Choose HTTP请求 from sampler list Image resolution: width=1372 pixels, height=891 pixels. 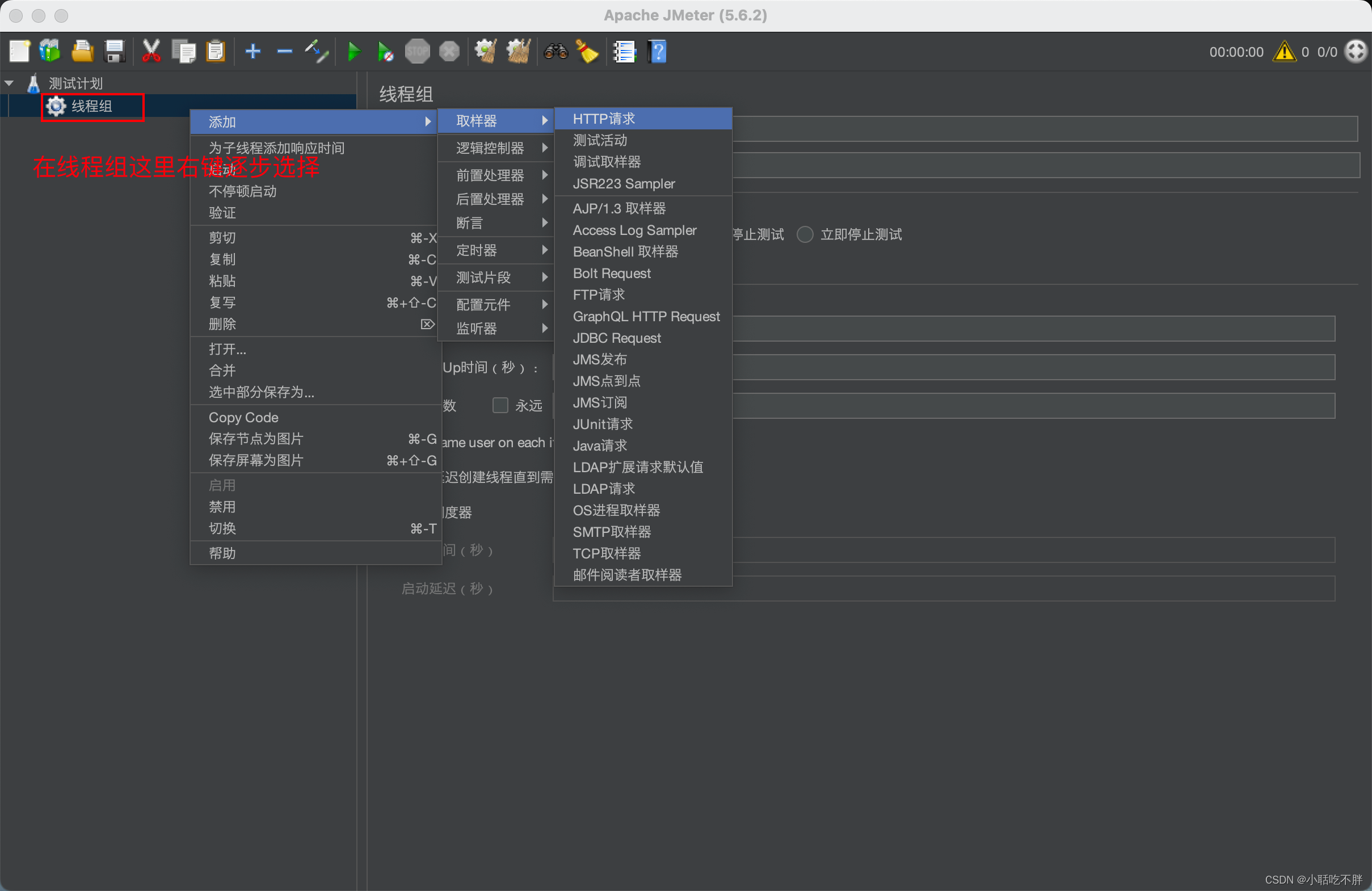(x=643, y=119)
